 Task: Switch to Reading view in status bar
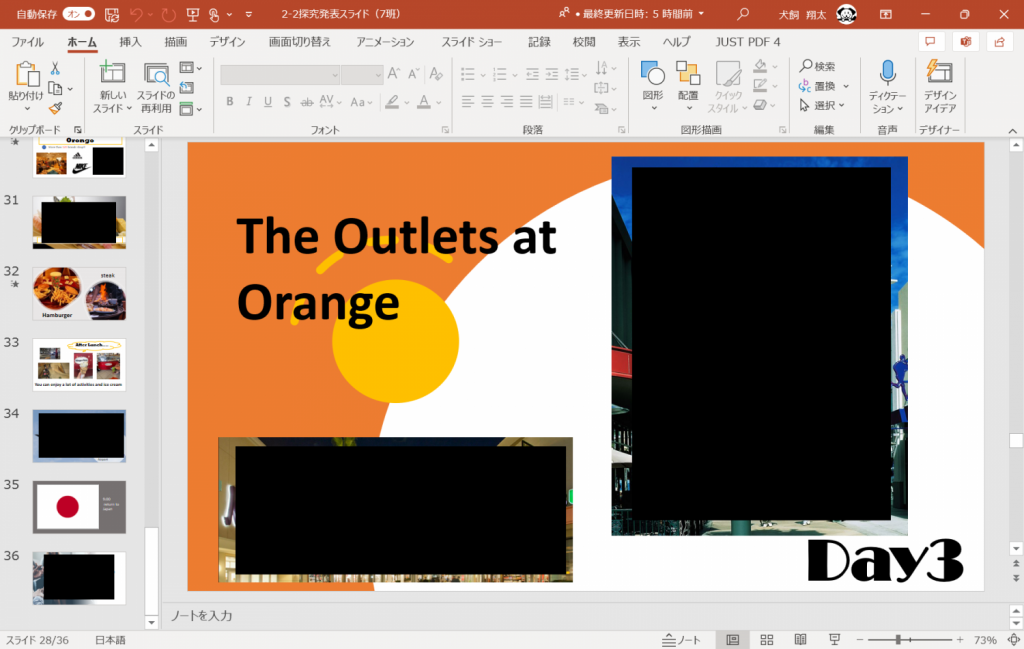800,640
